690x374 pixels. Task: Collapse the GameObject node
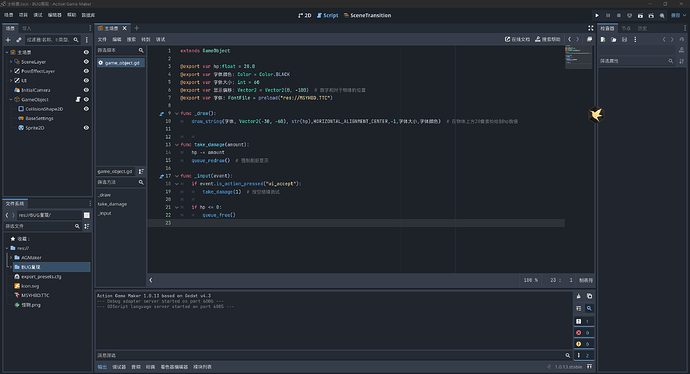[11, 99]
